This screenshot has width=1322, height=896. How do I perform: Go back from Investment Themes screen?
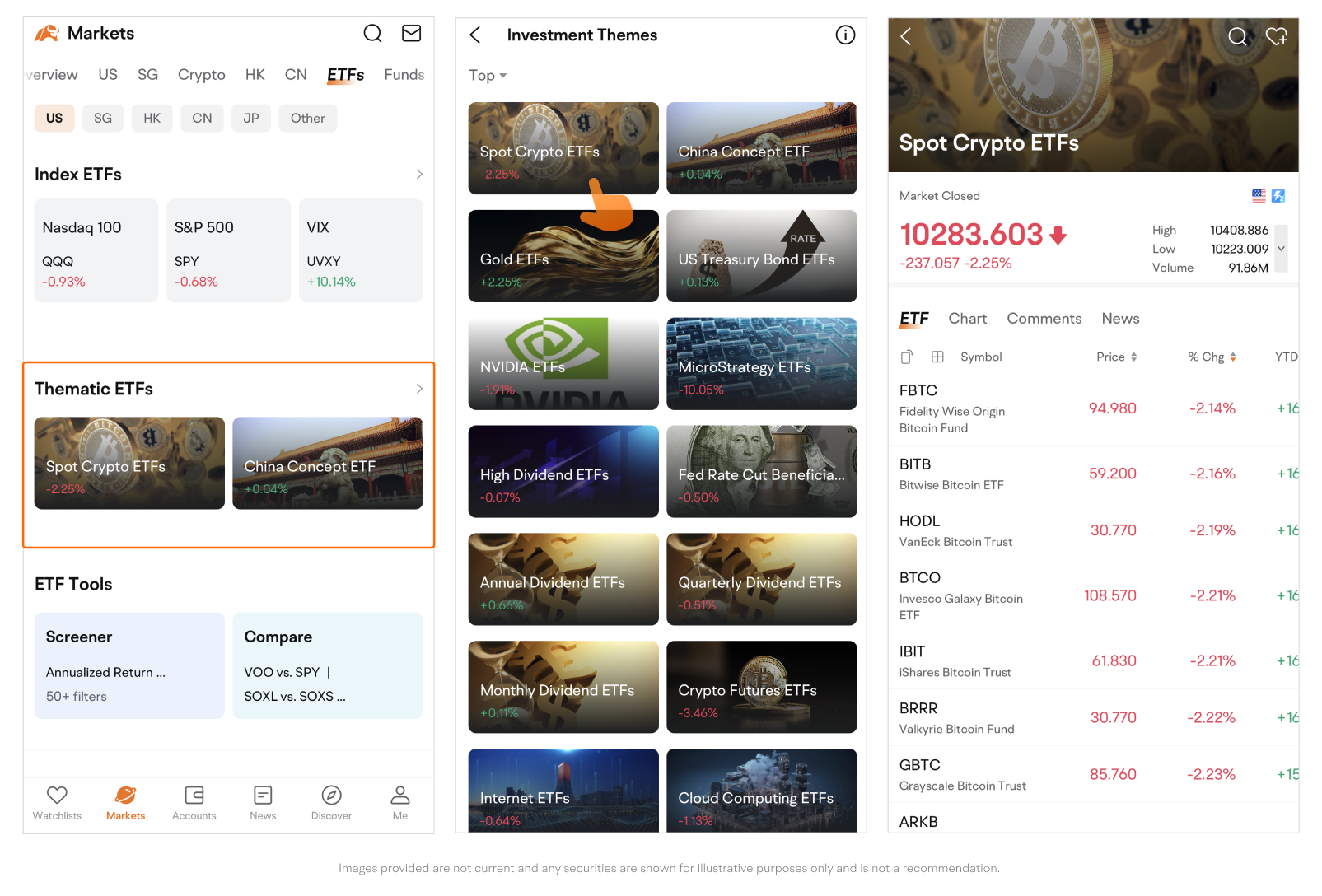tap(475, 35)
